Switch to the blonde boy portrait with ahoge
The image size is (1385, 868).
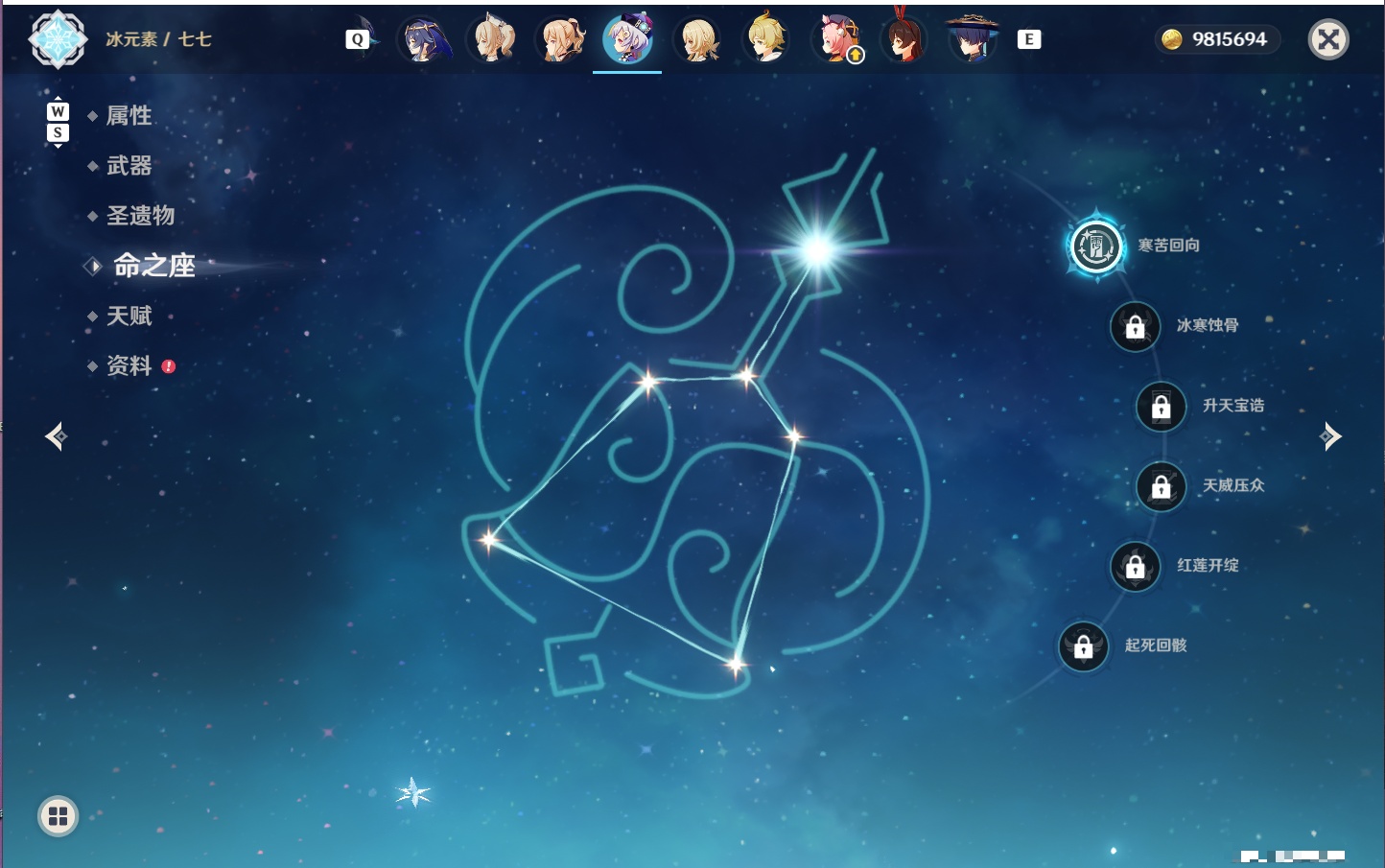click(767, 40)
